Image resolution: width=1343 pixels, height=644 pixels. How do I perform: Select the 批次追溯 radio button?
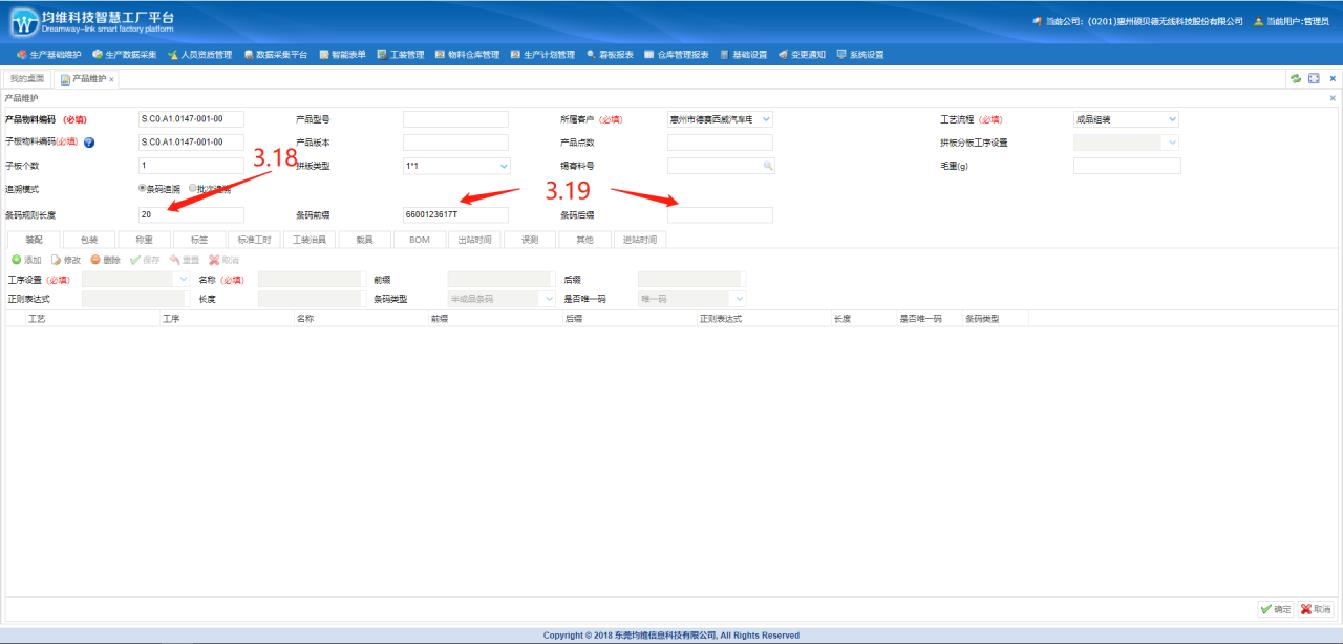[x=193, y=188]
